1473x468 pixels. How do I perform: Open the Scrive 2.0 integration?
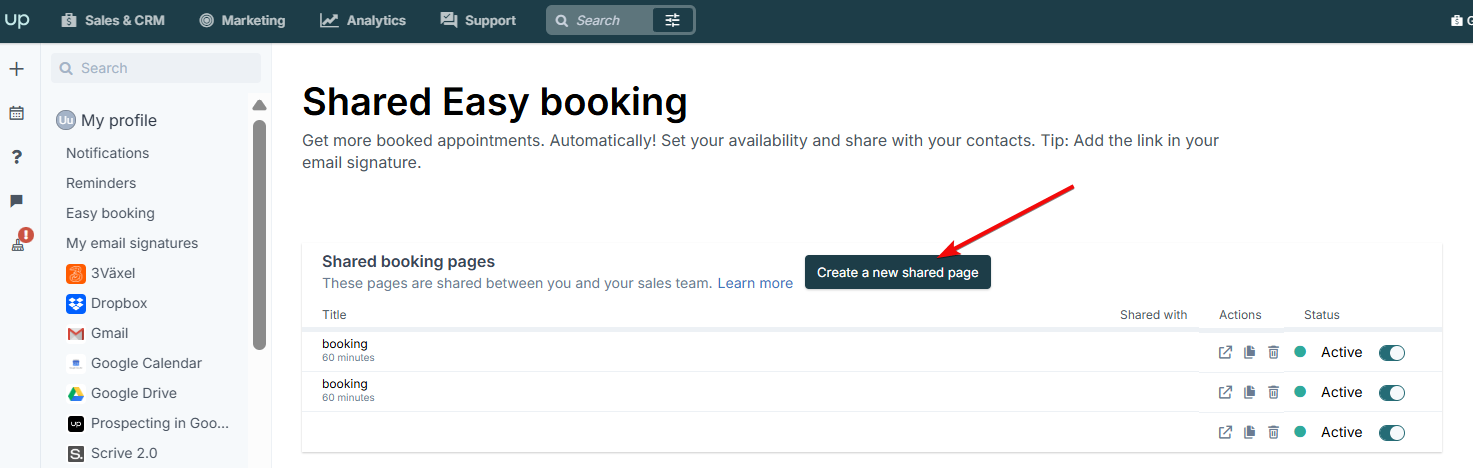point(112,453)
